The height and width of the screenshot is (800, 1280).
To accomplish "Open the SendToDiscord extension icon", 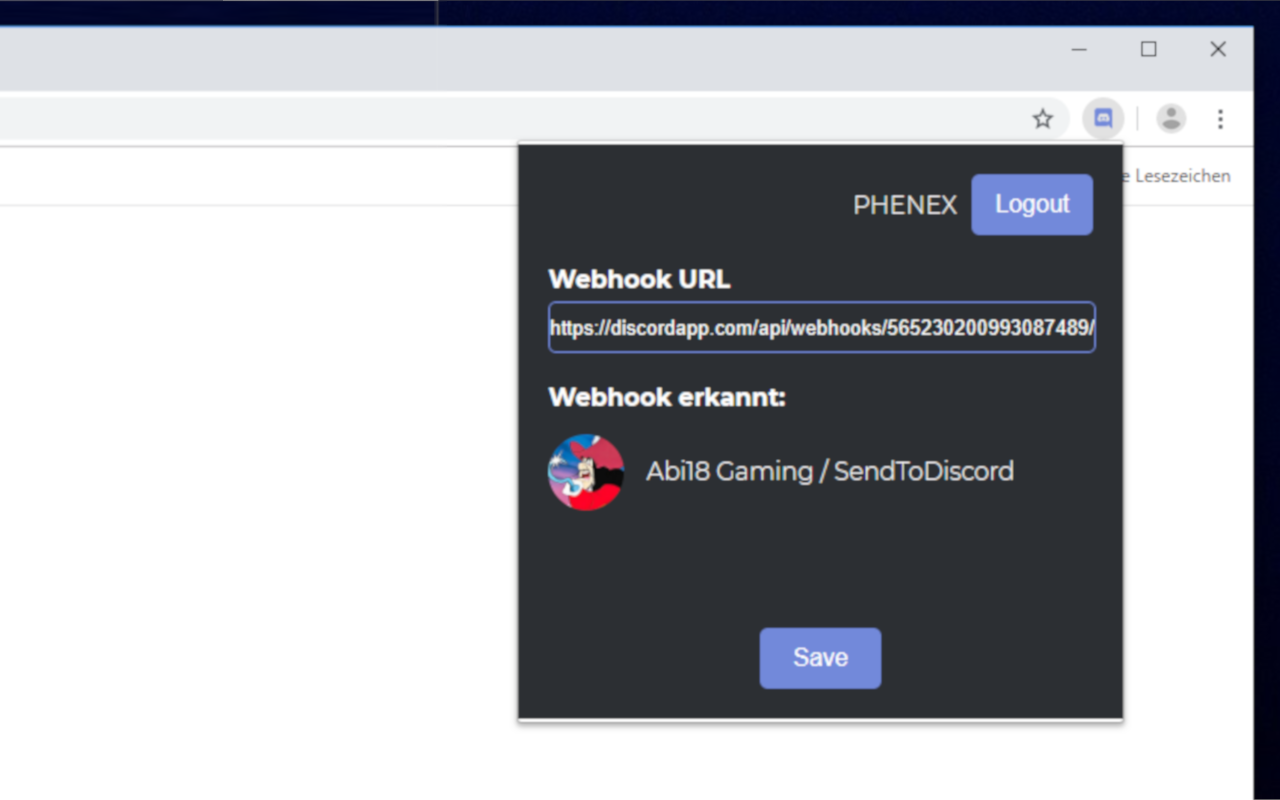I will 1103,119.
